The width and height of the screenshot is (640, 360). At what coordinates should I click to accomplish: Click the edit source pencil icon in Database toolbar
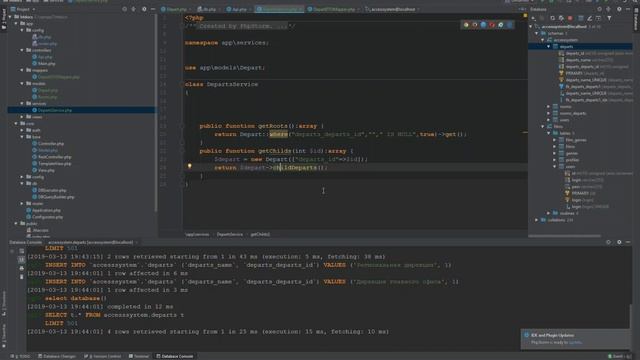[590, 18]
